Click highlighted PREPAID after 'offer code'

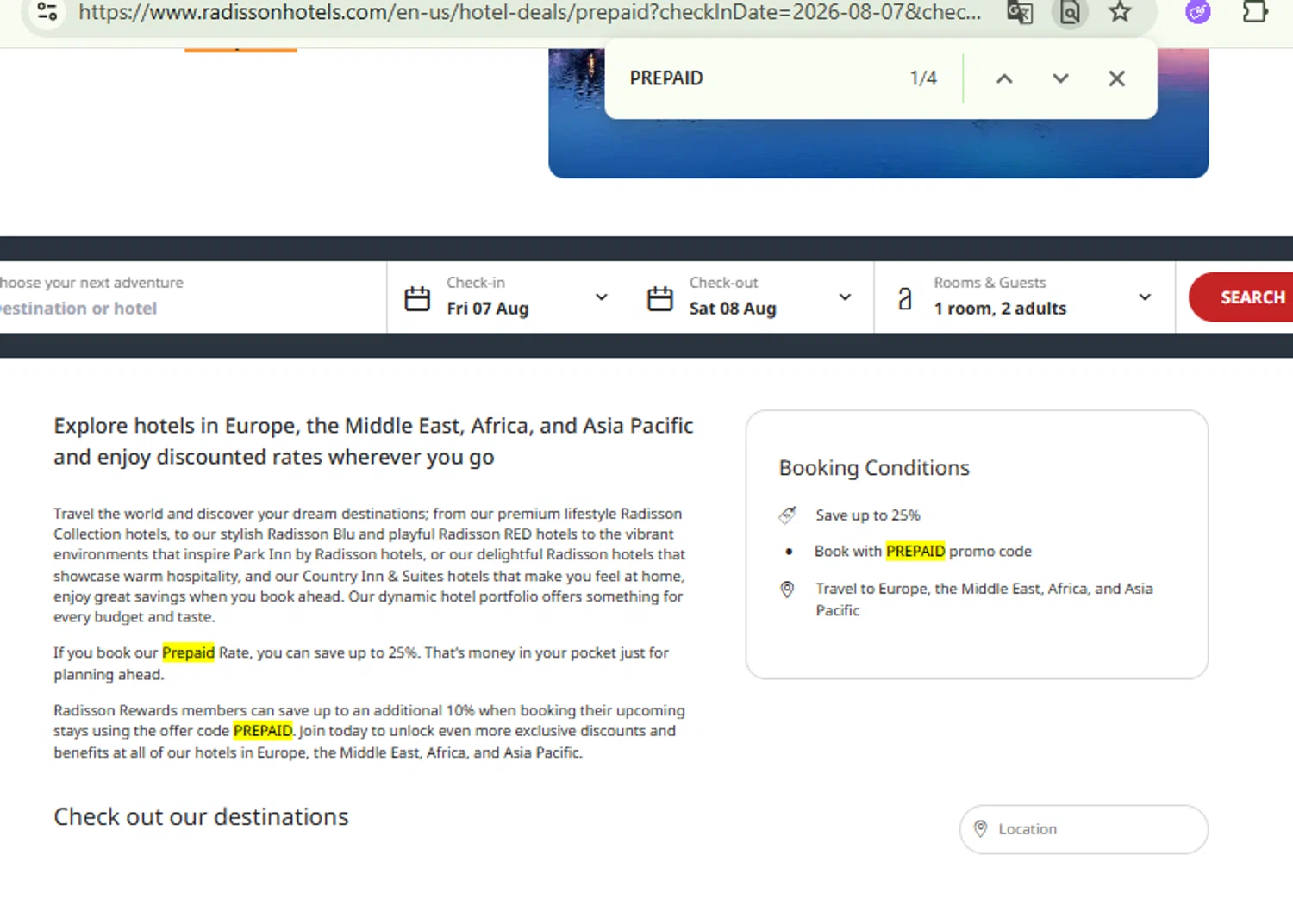tap(263, 731)
